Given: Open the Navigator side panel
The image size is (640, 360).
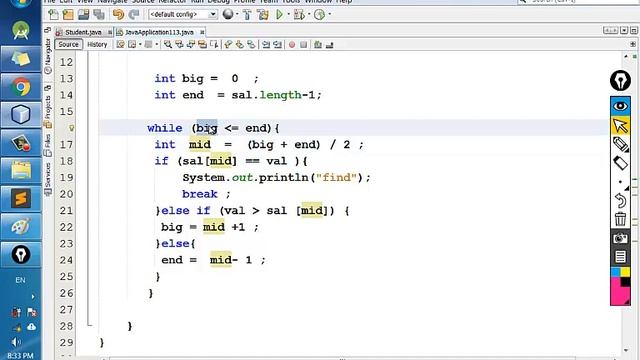Looking at the screenshot, I should (48, 56).
